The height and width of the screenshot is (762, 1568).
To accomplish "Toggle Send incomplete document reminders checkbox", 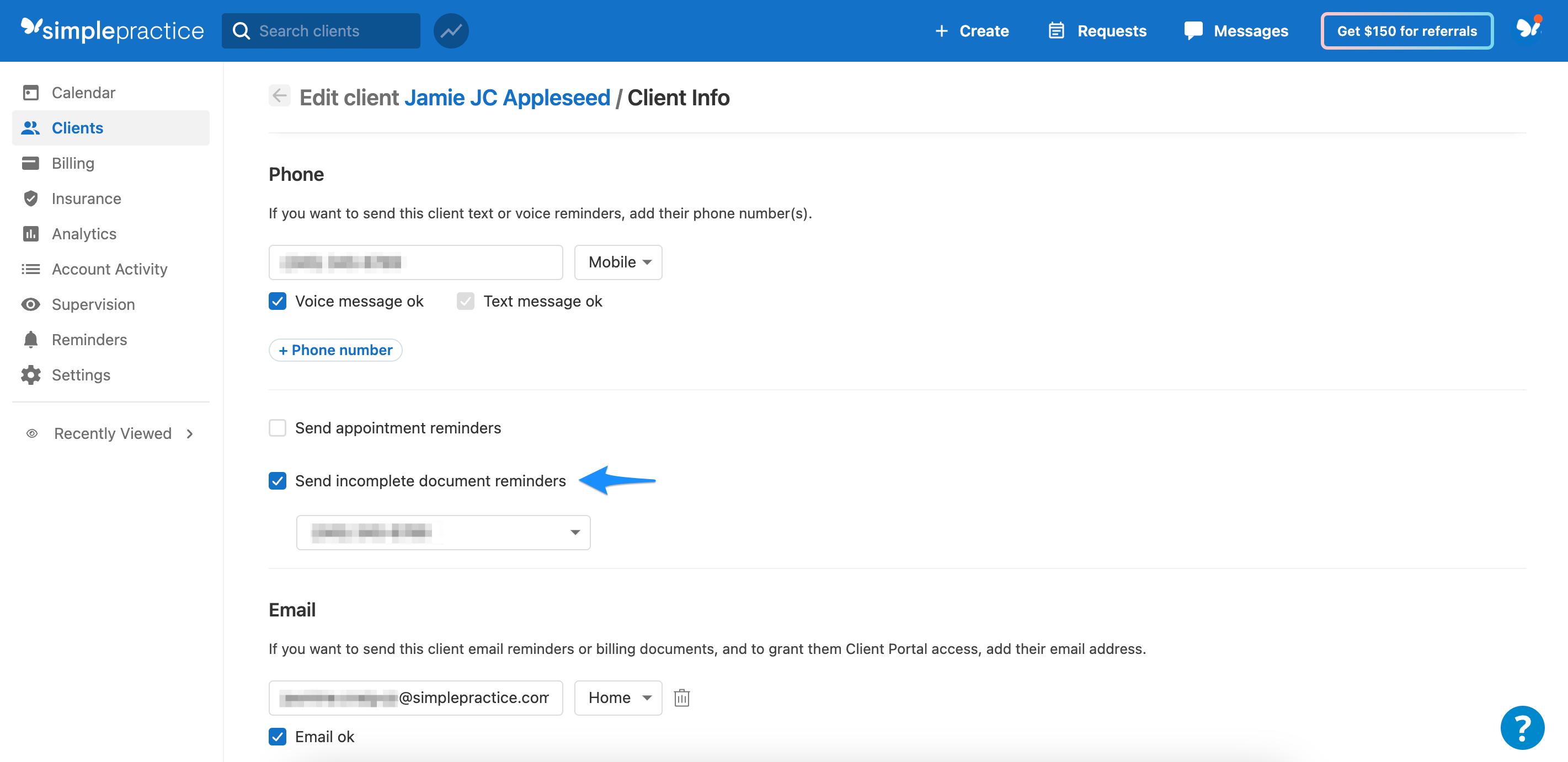I will coord(278,481).
